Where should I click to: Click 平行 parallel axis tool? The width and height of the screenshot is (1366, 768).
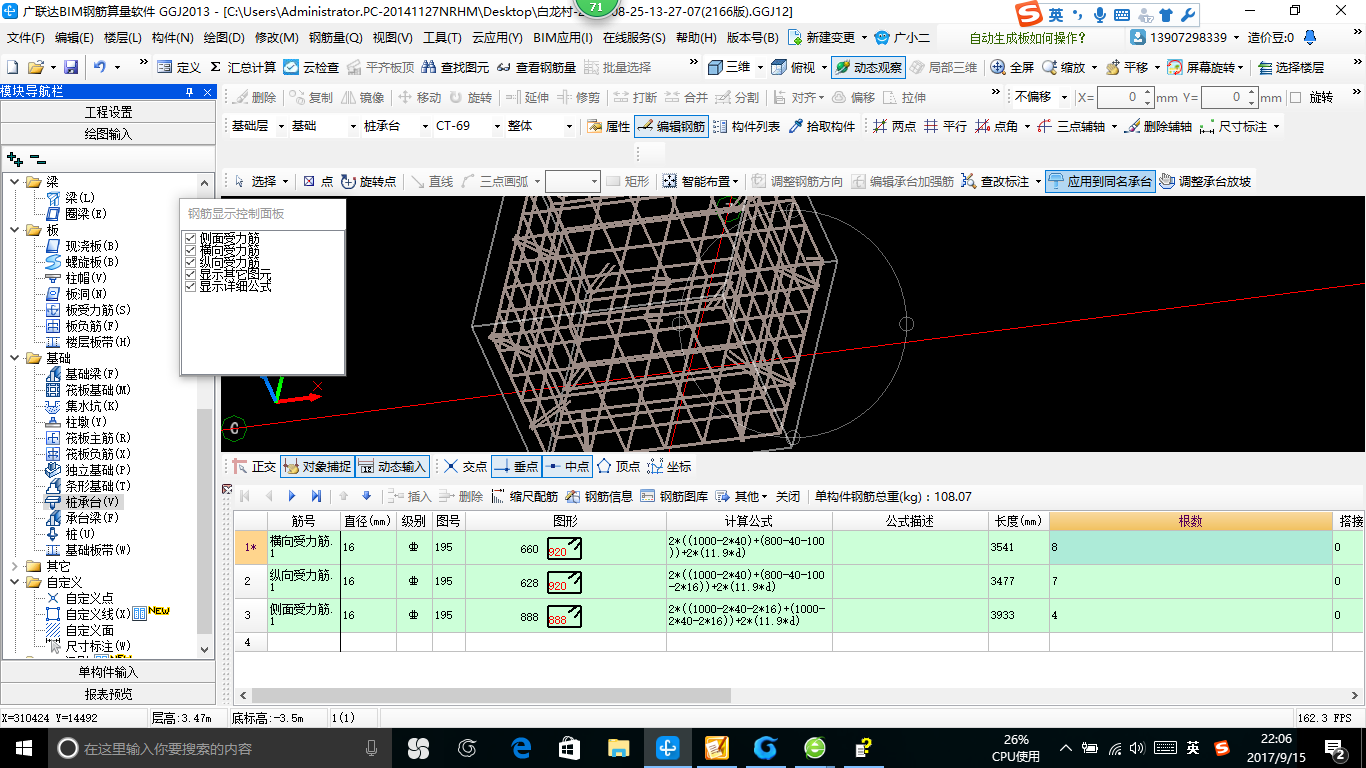point(945,127)
